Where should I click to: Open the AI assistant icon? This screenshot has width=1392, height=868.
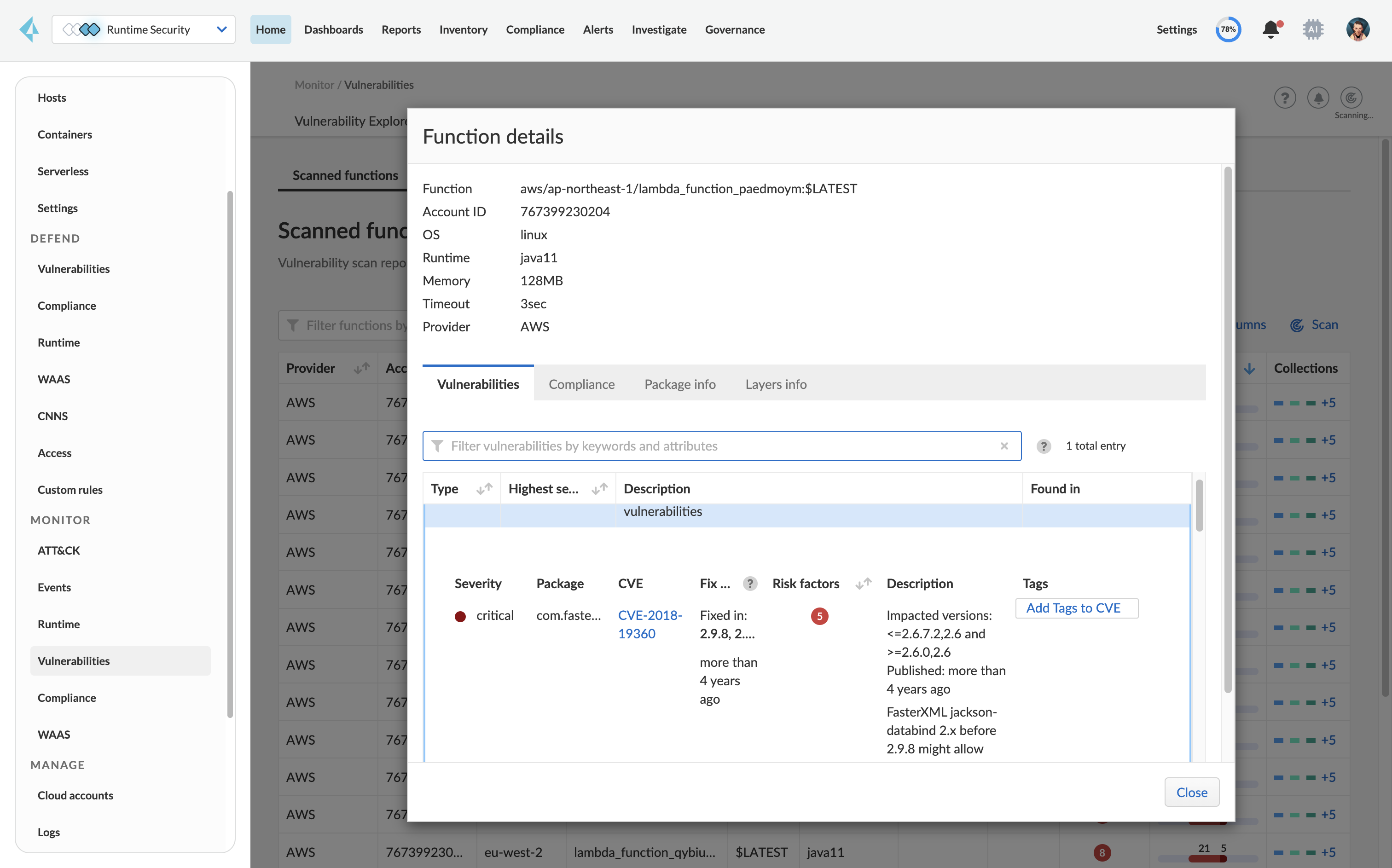tap(1313, 29)
